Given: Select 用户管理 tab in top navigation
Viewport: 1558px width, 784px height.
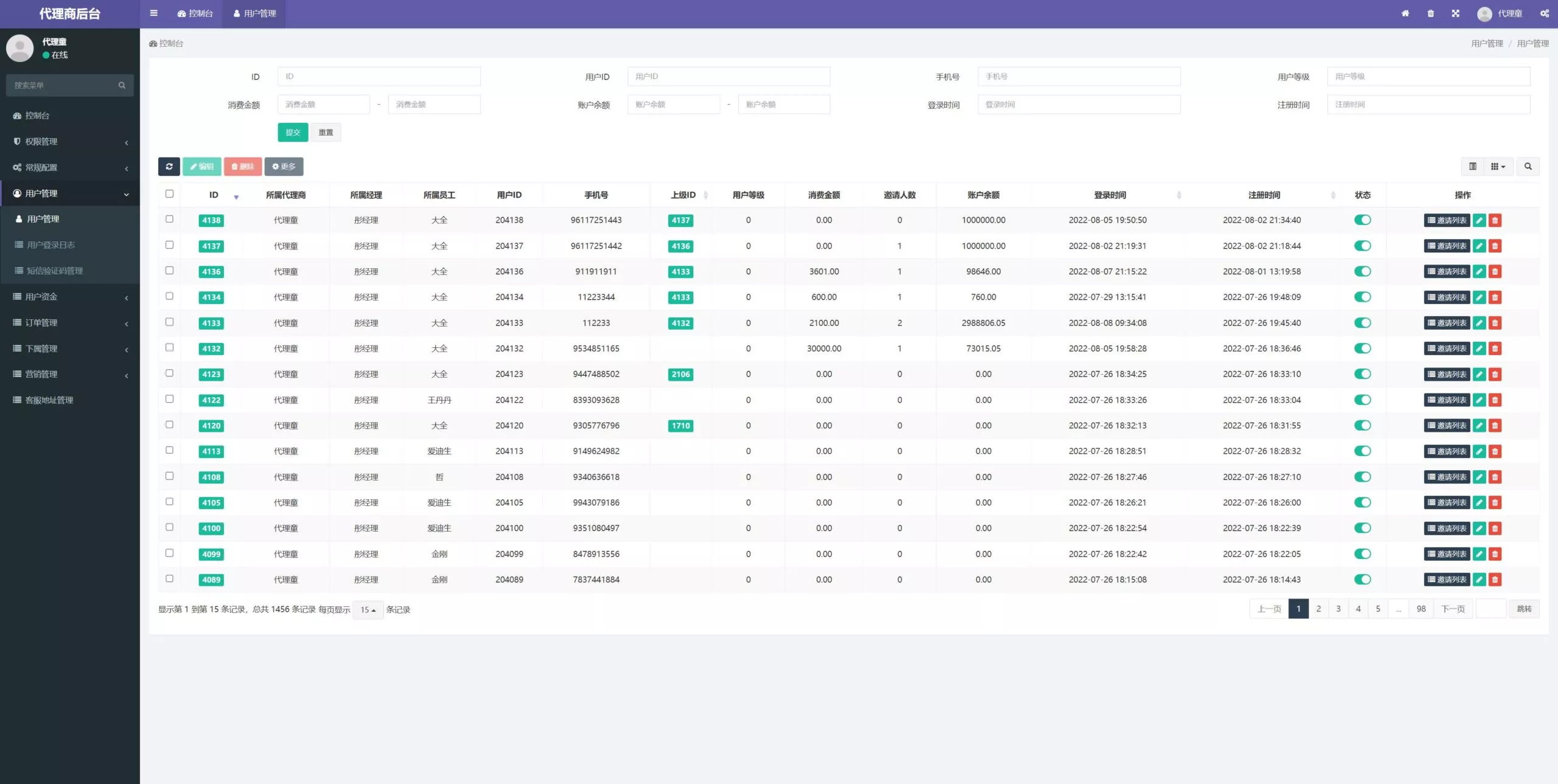Looking at the screenshot, I should [x=258, y=13].
